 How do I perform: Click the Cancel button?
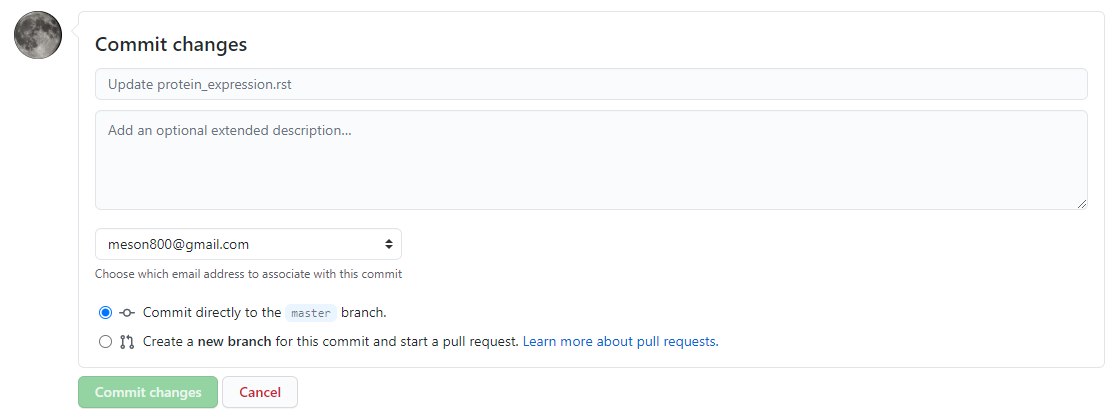[x=260, y=392]
